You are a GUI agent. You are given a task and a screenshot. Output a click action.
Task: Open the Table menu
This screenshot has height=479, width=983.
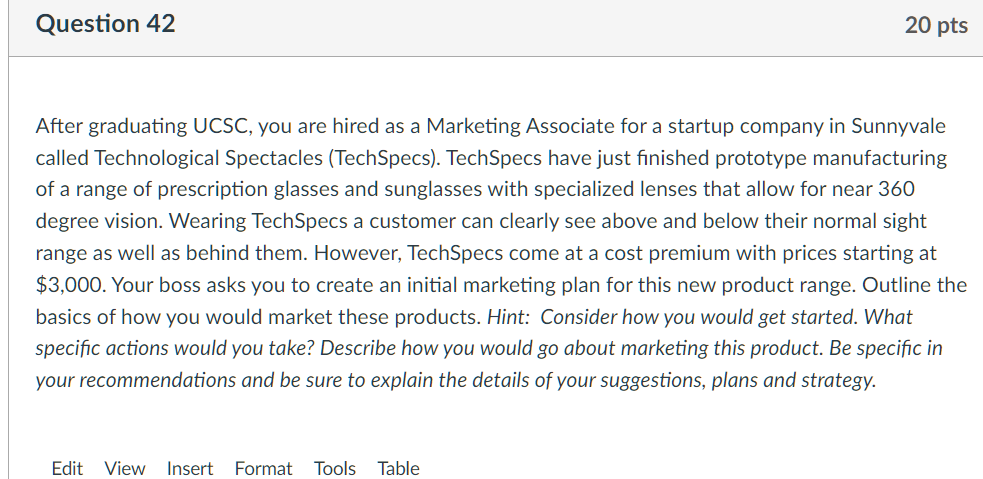[399, 468]
